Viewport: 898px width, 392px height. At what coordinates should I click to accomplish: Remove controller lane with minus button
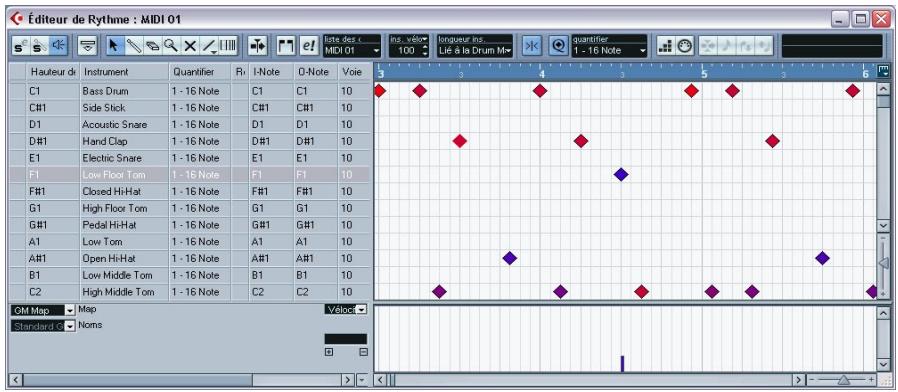[364, 352]
